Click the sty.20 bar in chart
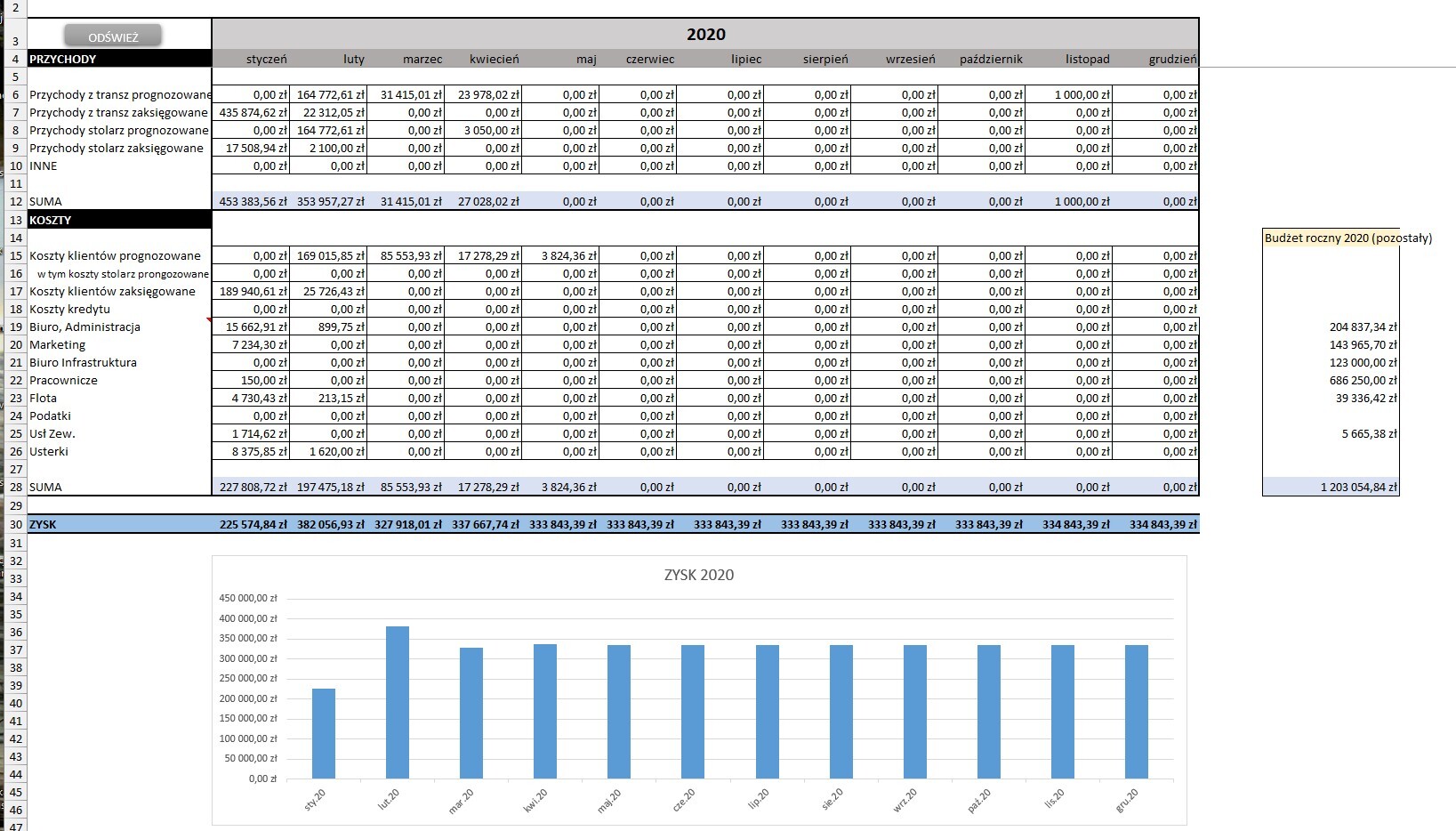 coord(324,734)
